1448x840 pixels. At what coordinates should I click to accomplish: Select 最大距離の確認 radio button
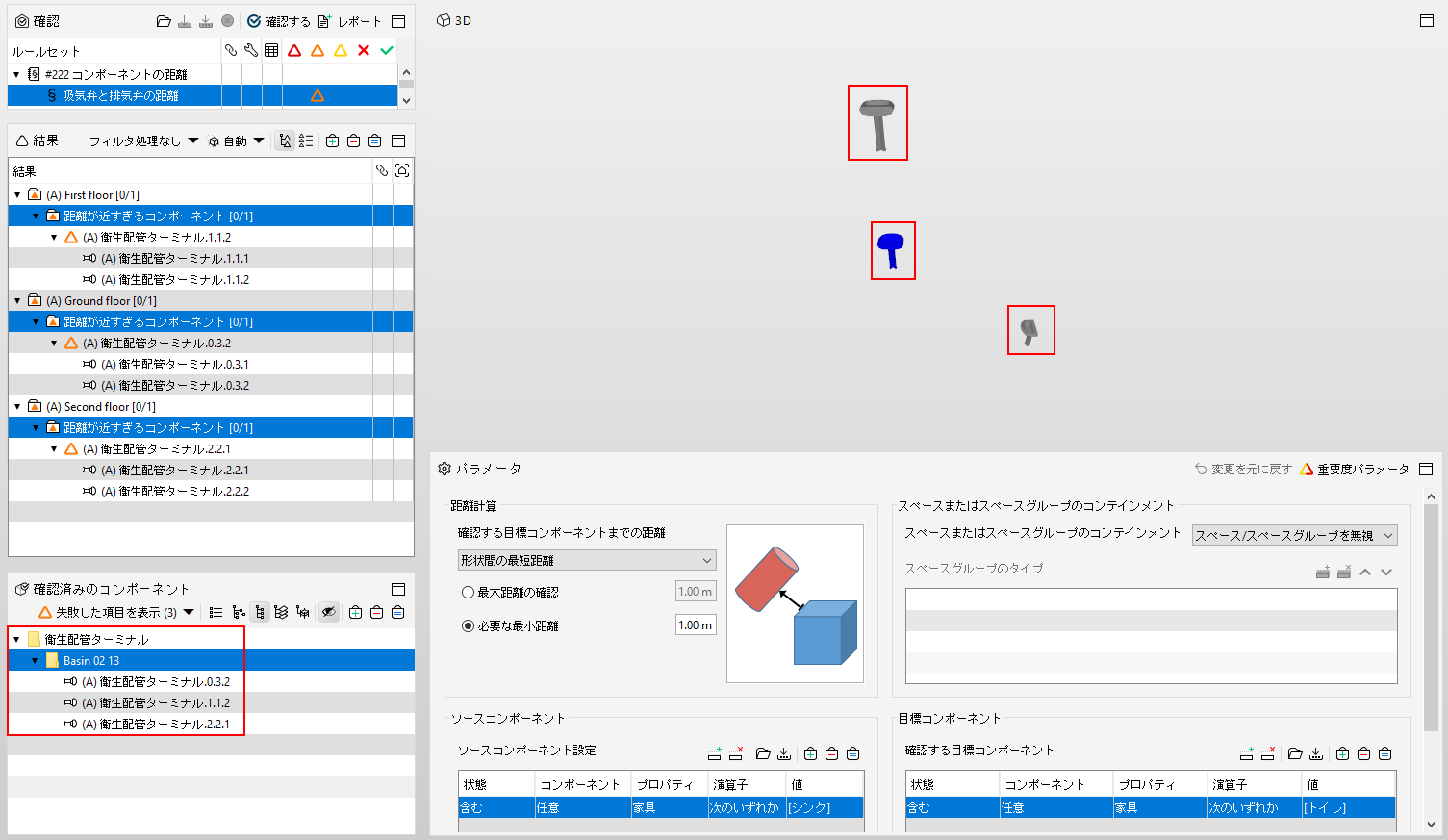(x=468, y=593)
